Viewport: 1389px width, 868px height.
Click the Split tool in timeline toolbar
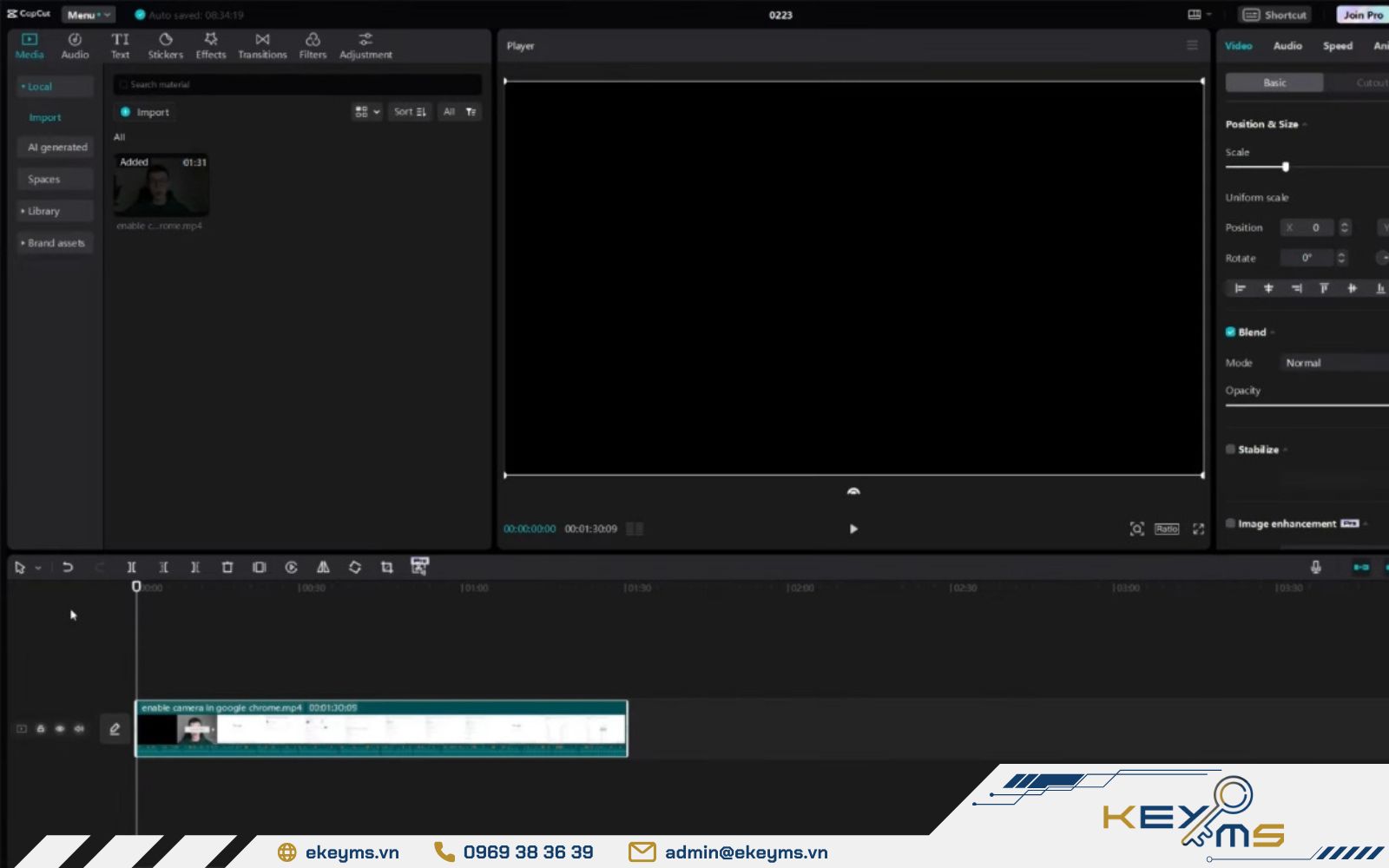tap(131, 567)
